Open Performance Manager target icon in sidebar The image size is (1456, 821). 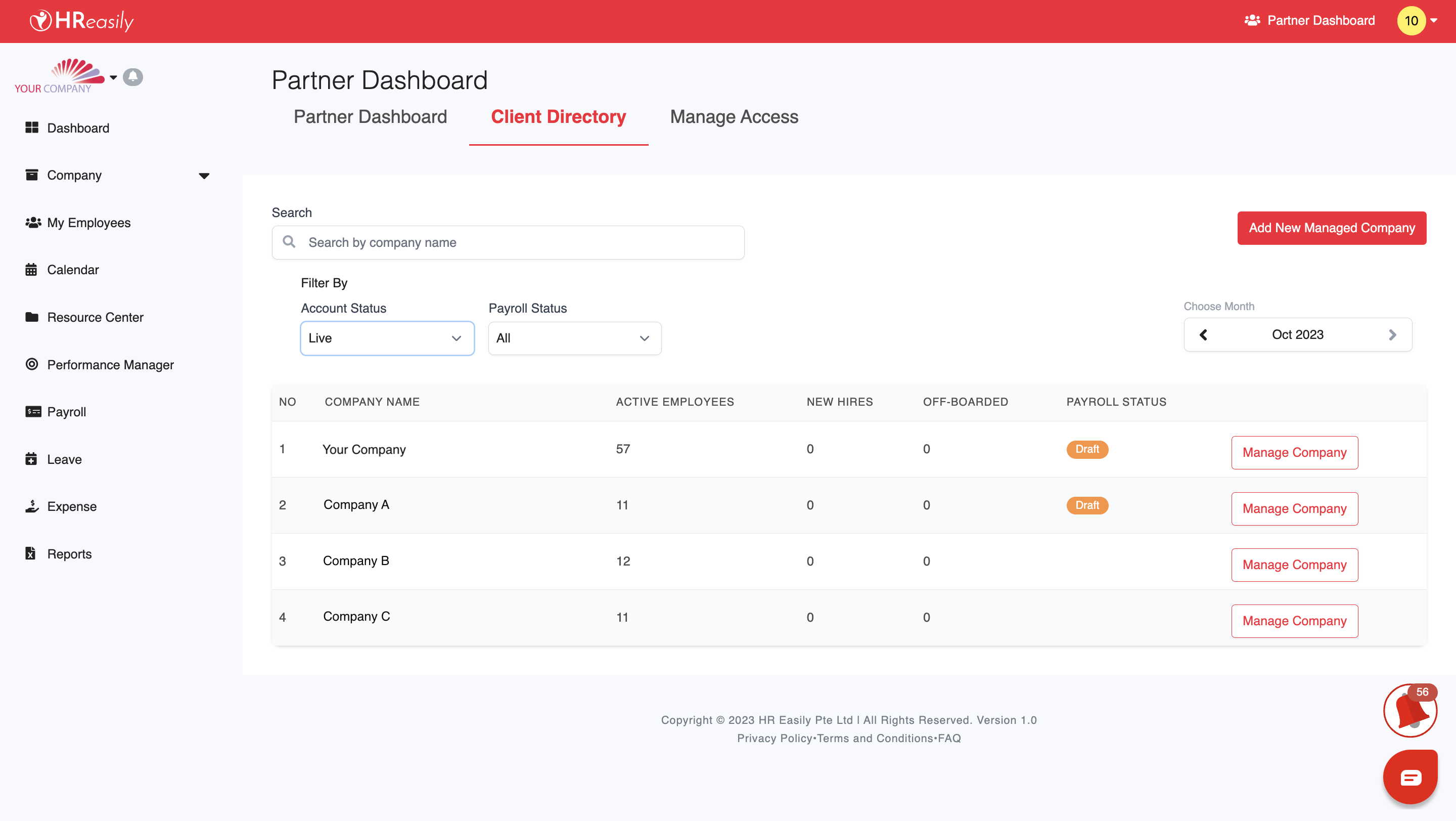point(32,364)
